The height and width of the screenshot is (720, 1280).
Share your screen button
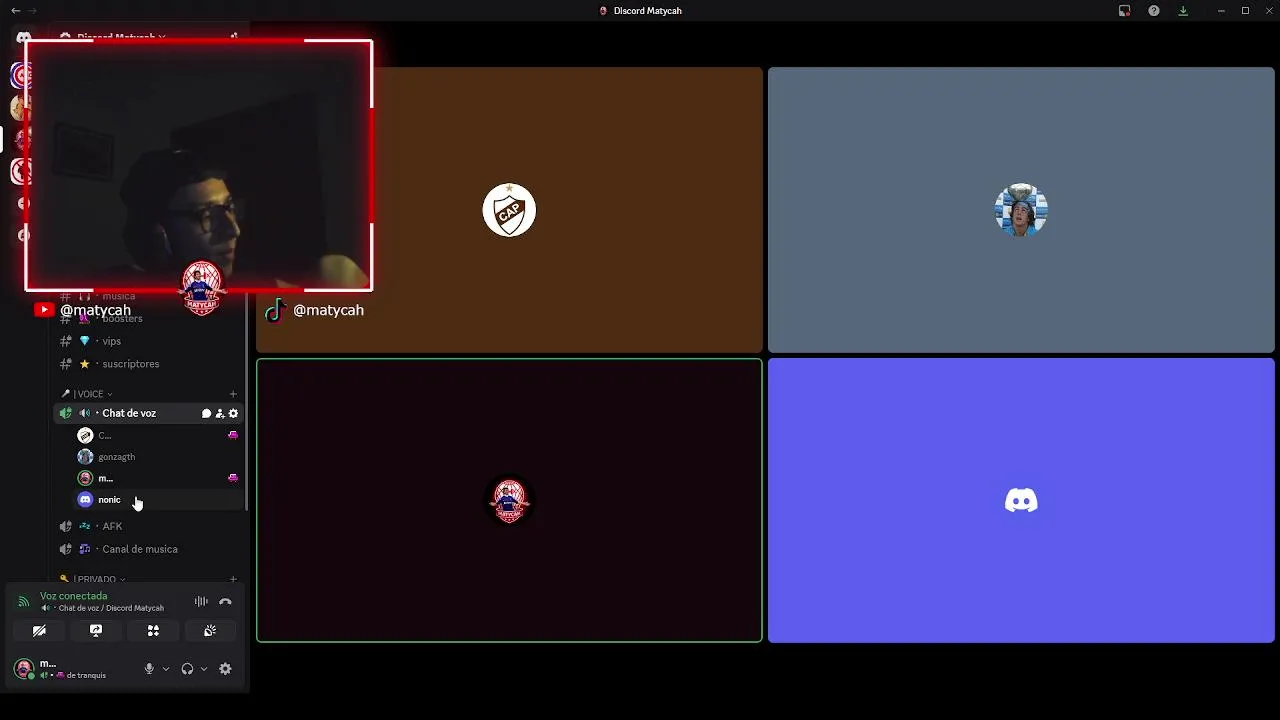[96, 631]
